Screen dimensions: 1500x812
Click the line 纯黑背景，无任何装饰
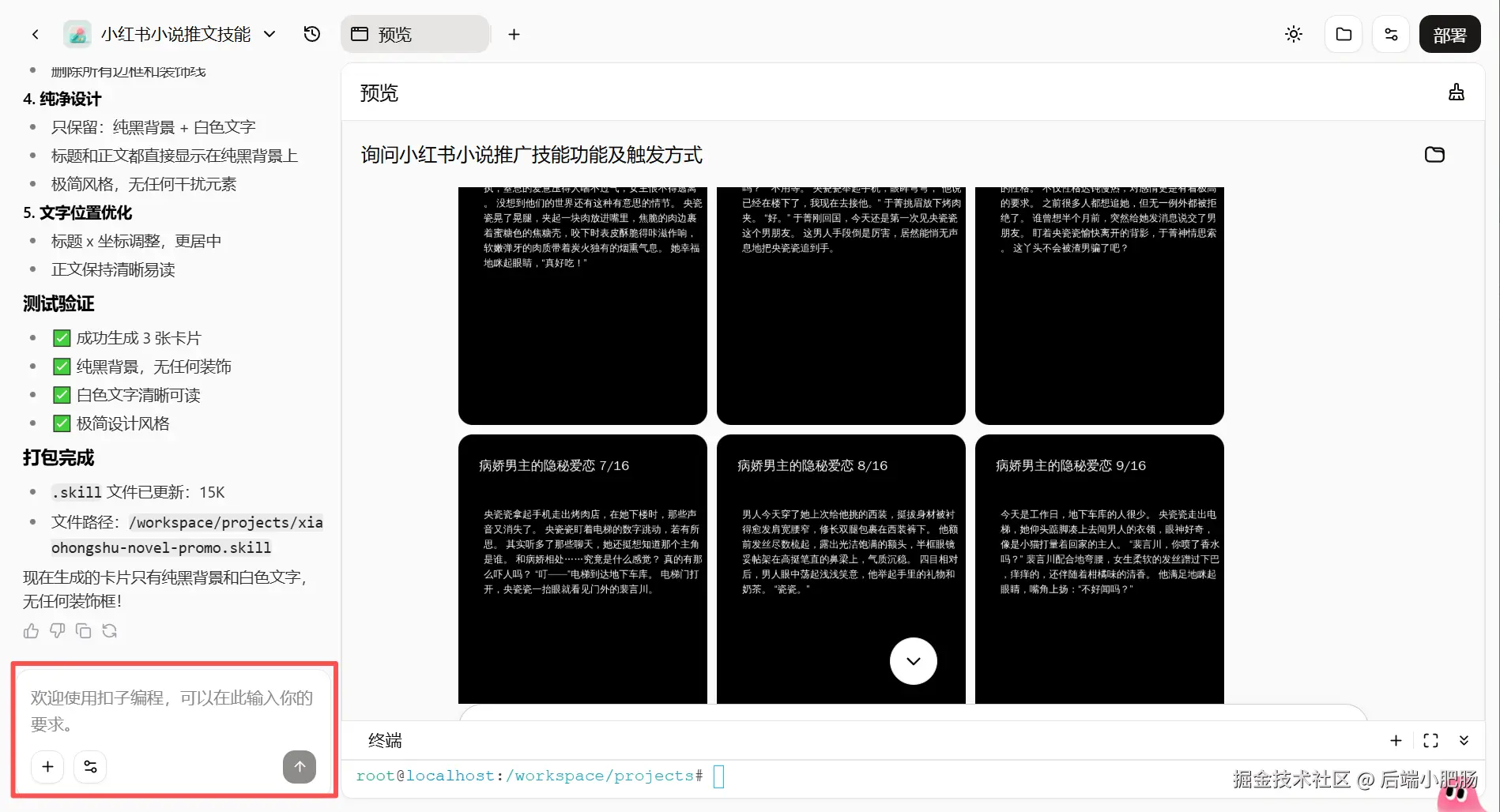tap(142, 367)
